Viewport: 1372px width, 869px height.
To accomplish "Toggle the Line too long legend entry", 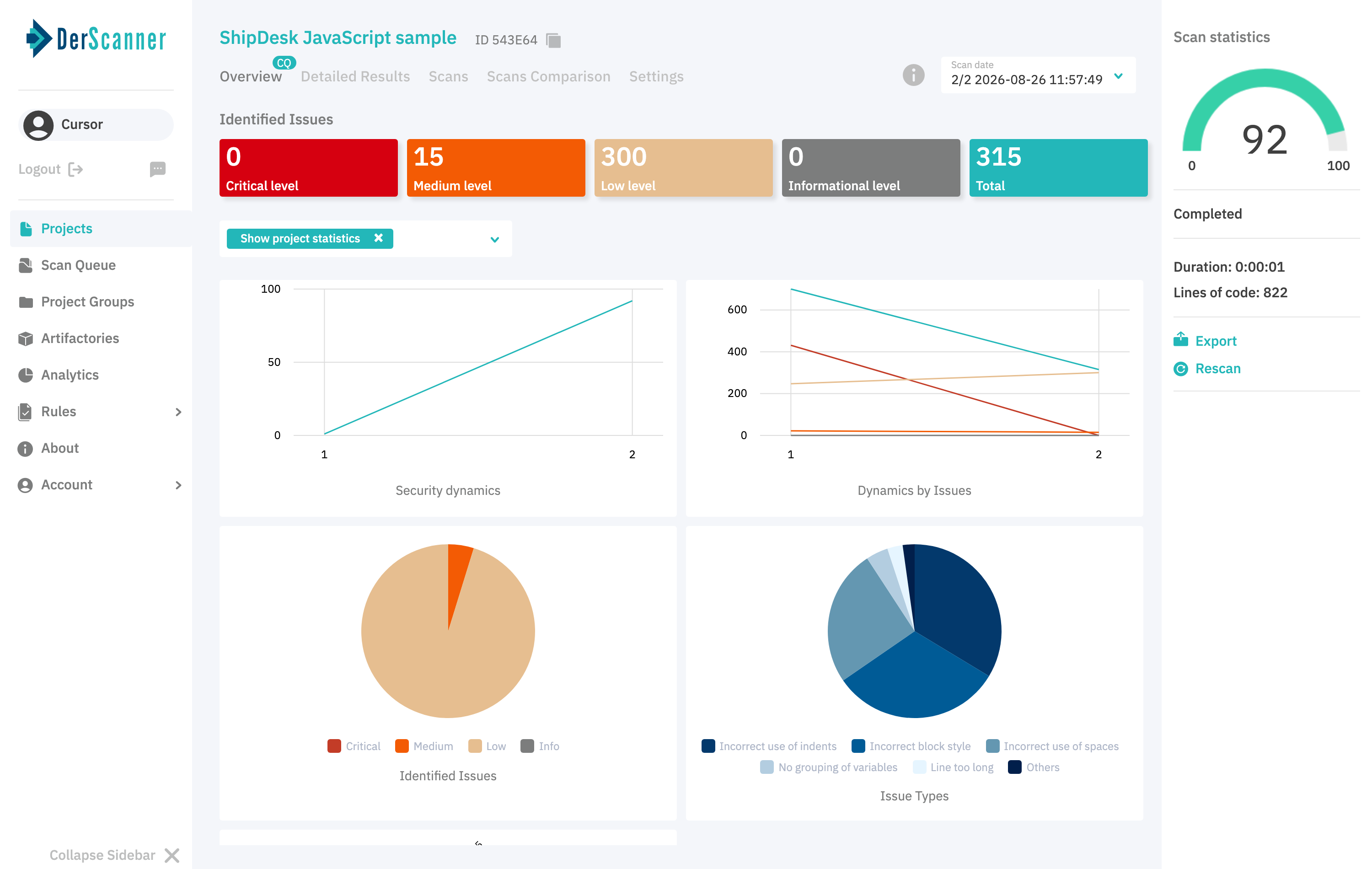I will point(953,767).
